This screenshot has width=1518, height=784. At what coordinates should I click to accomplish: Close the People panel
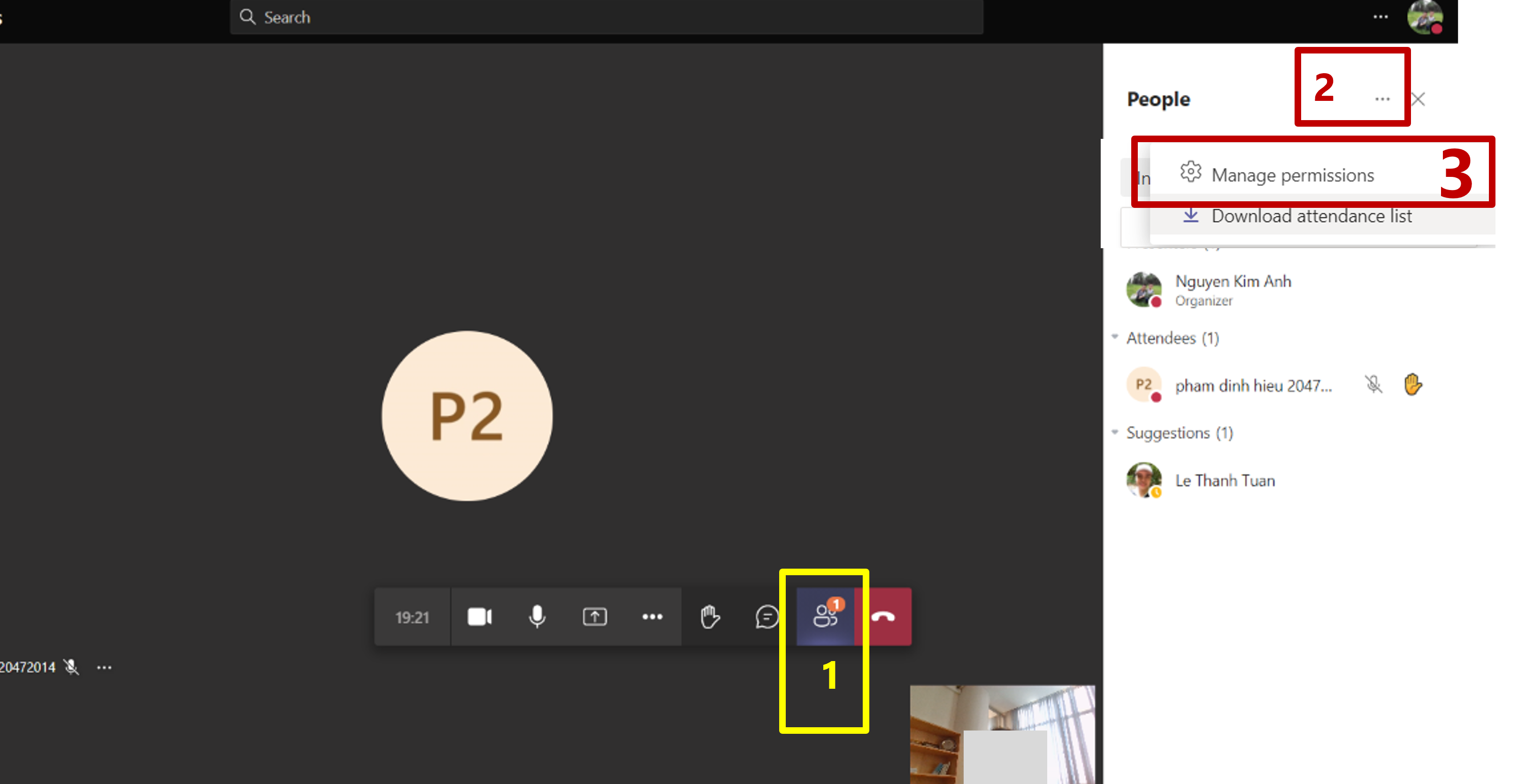pos(1418,99)
